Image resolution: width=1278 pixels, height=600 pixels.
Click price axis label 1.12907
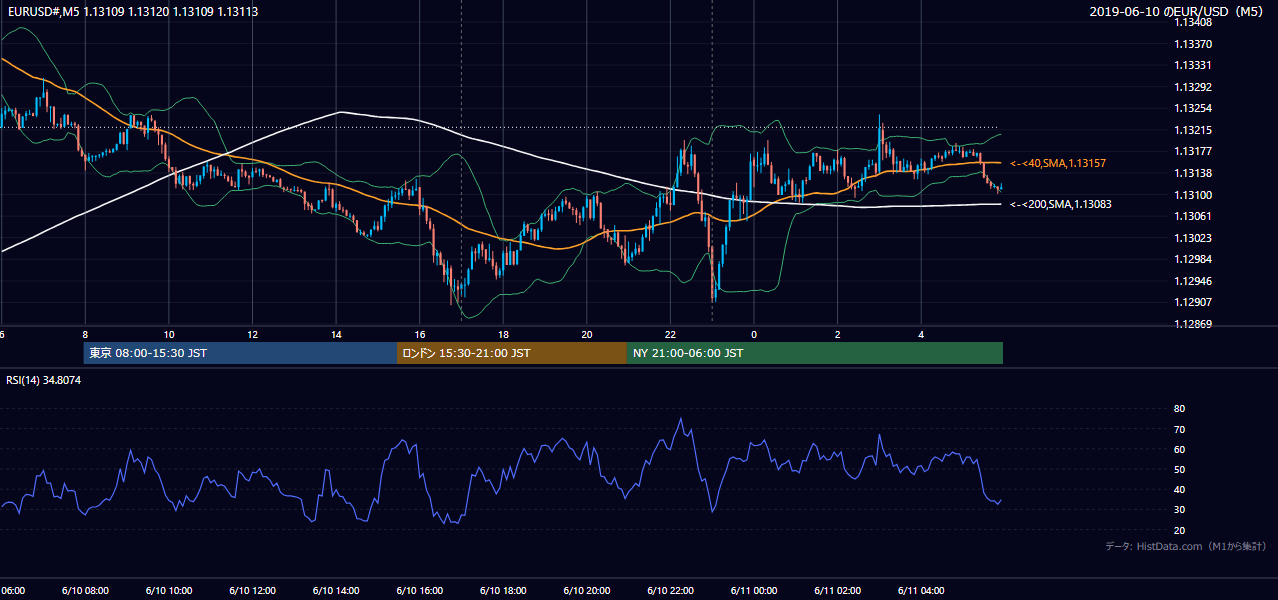1192,302
